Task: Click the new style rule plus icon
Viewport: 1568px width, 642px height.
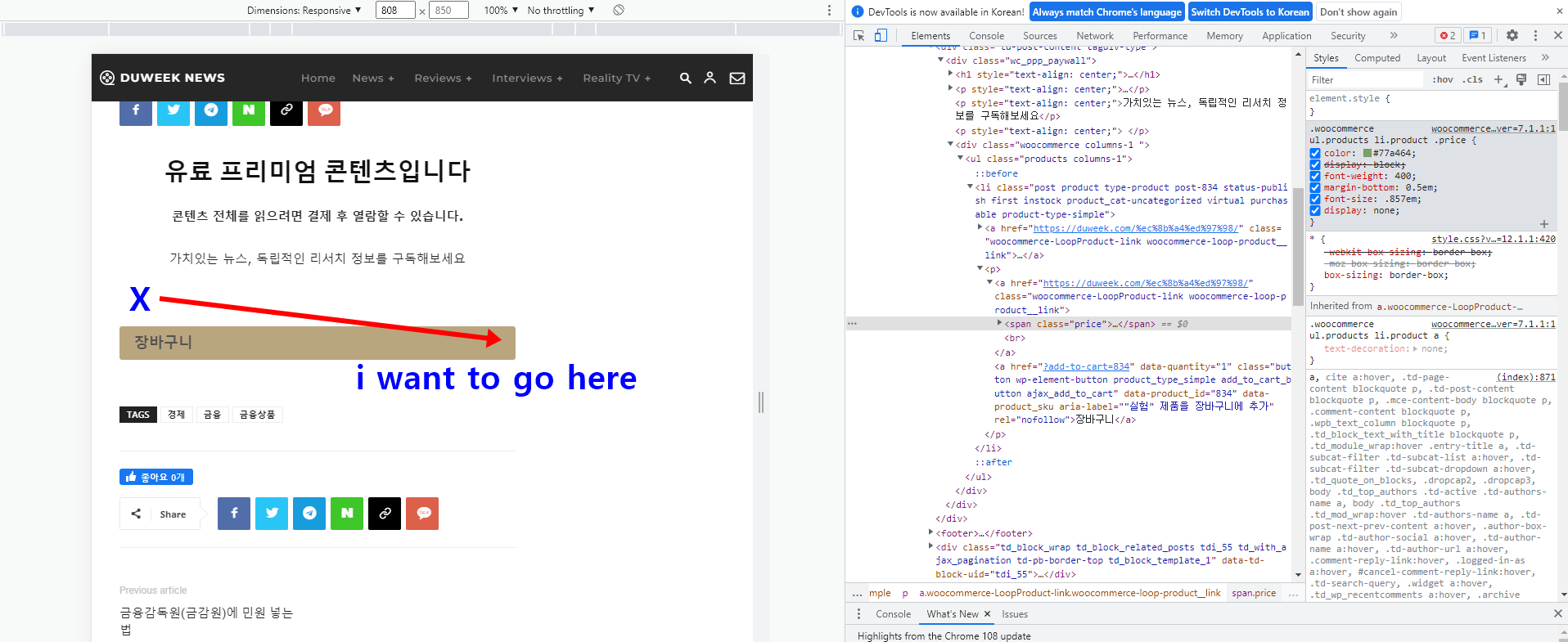Action: pos(1498,79)
